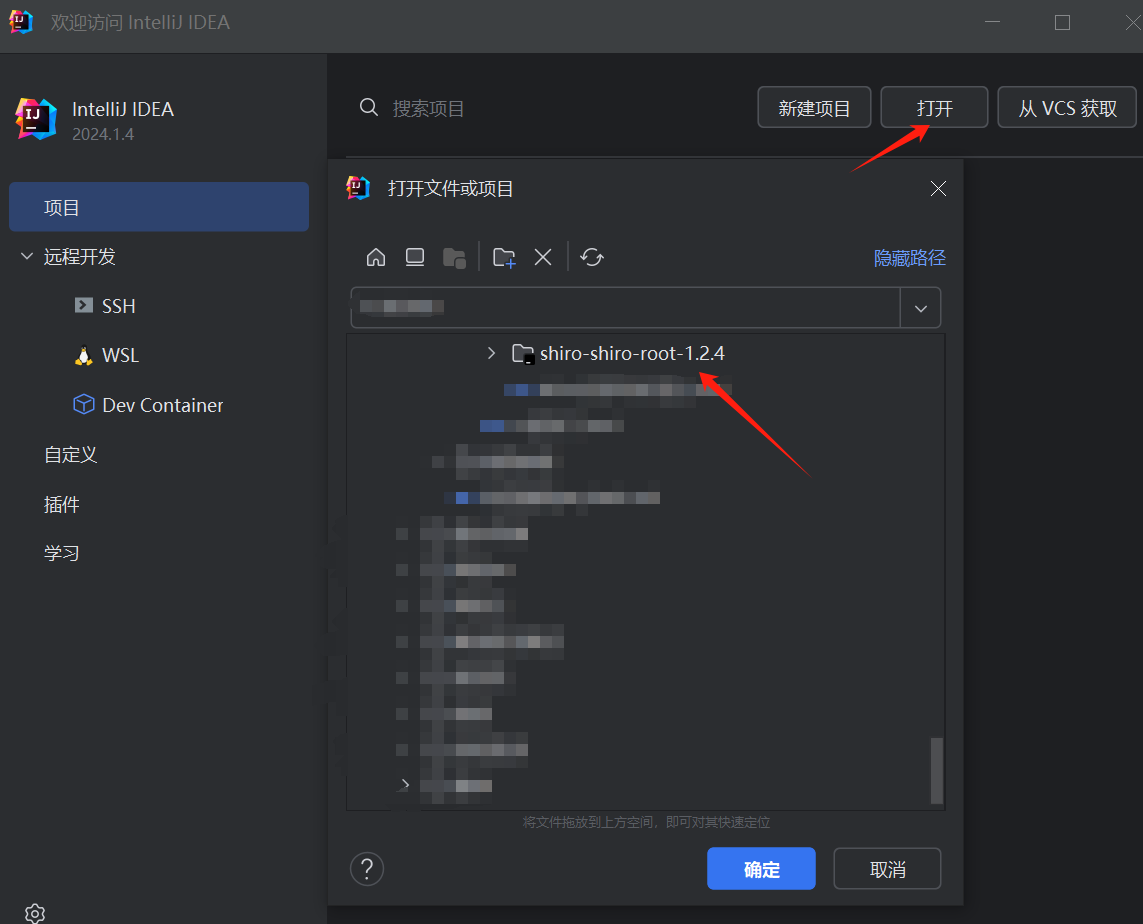Select Dev Container option
The height and width of the screenshot is (924, 1143).
[162, 405]
